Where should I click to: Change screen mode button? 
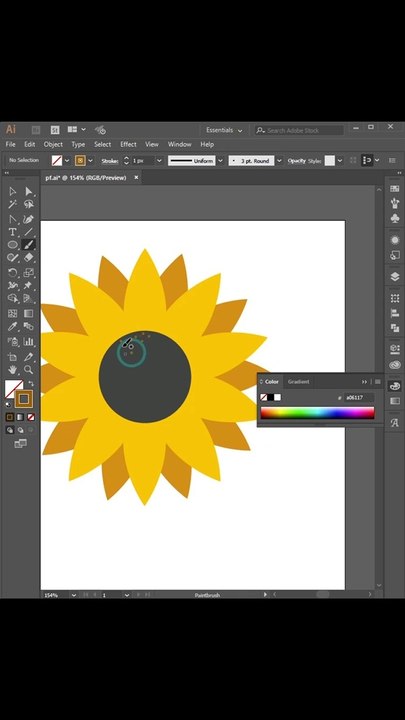[20, 444]
